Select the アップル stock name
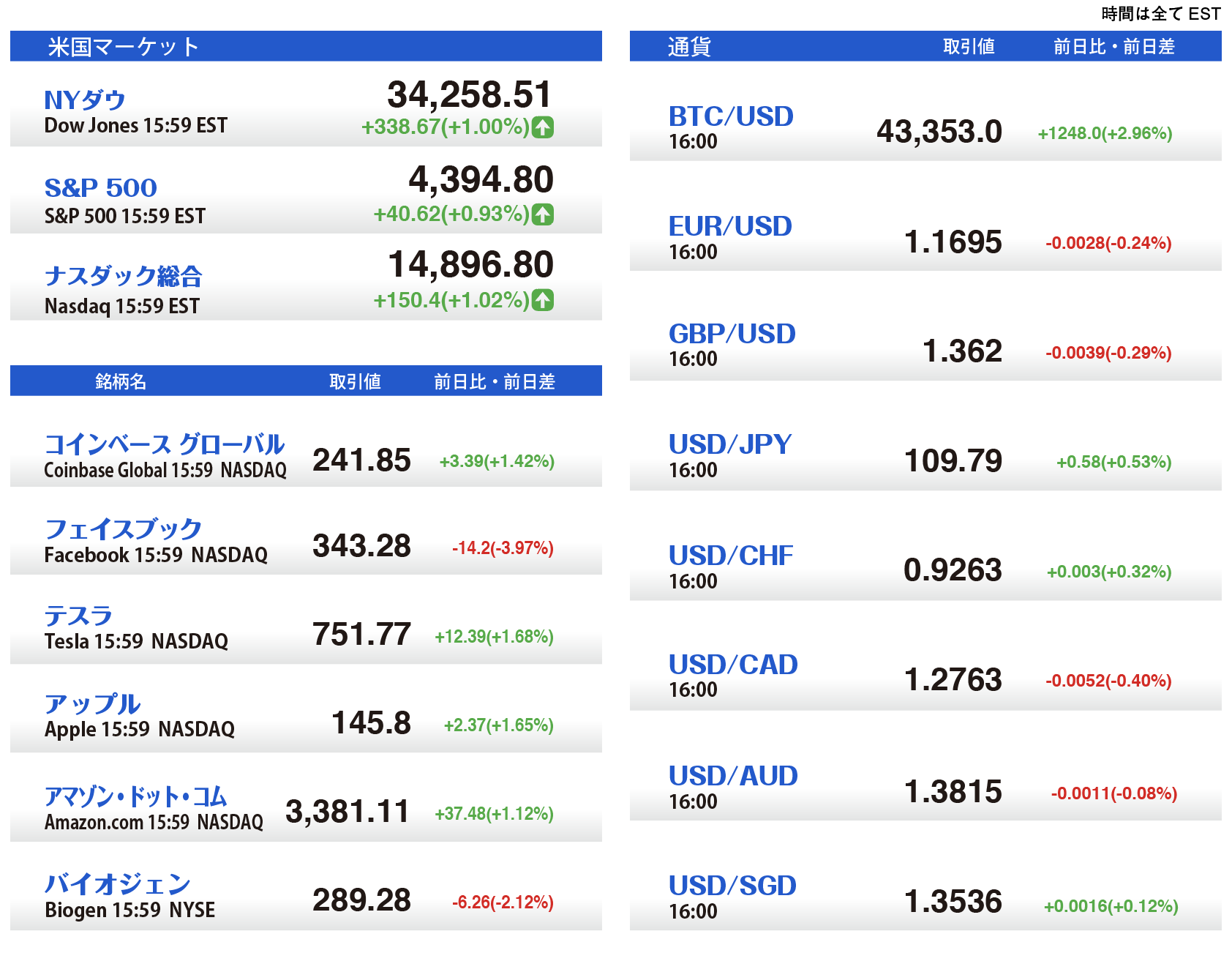This screenshot has width=1232, height=953. (x=92, y=703)
